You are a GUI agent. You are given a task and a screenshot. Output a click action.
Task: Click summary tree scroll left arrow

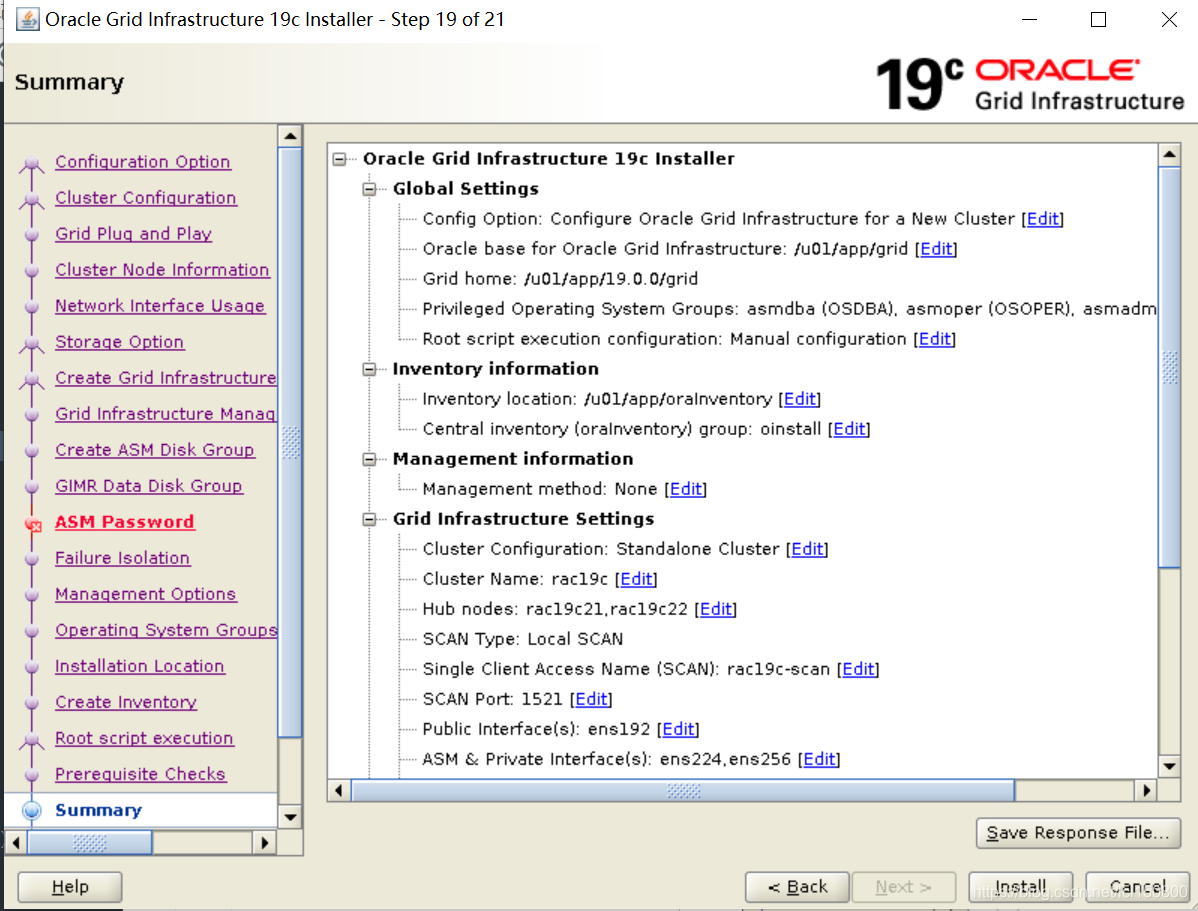click(339, 790)
